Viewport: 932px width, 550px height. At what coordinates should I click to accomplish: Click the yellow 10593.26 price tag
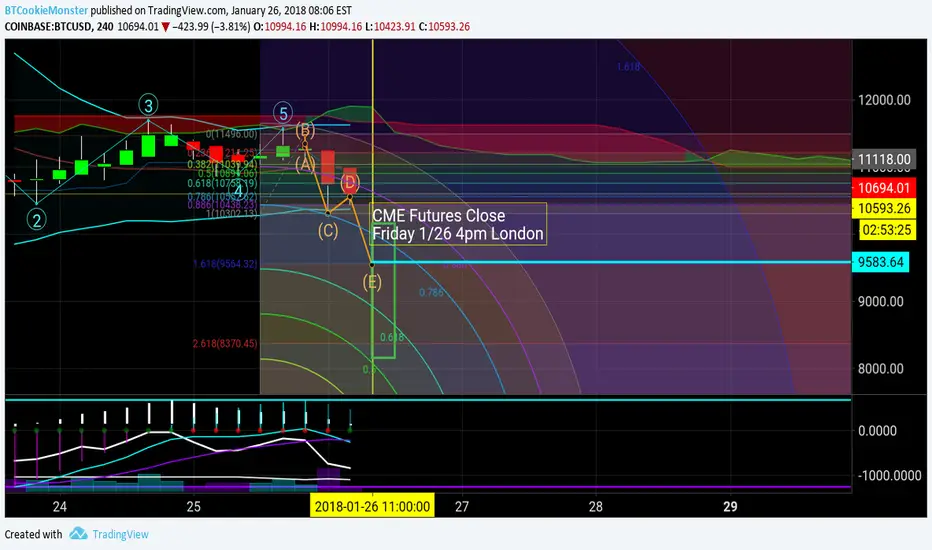pyautogui.click(x=884, y=208)
